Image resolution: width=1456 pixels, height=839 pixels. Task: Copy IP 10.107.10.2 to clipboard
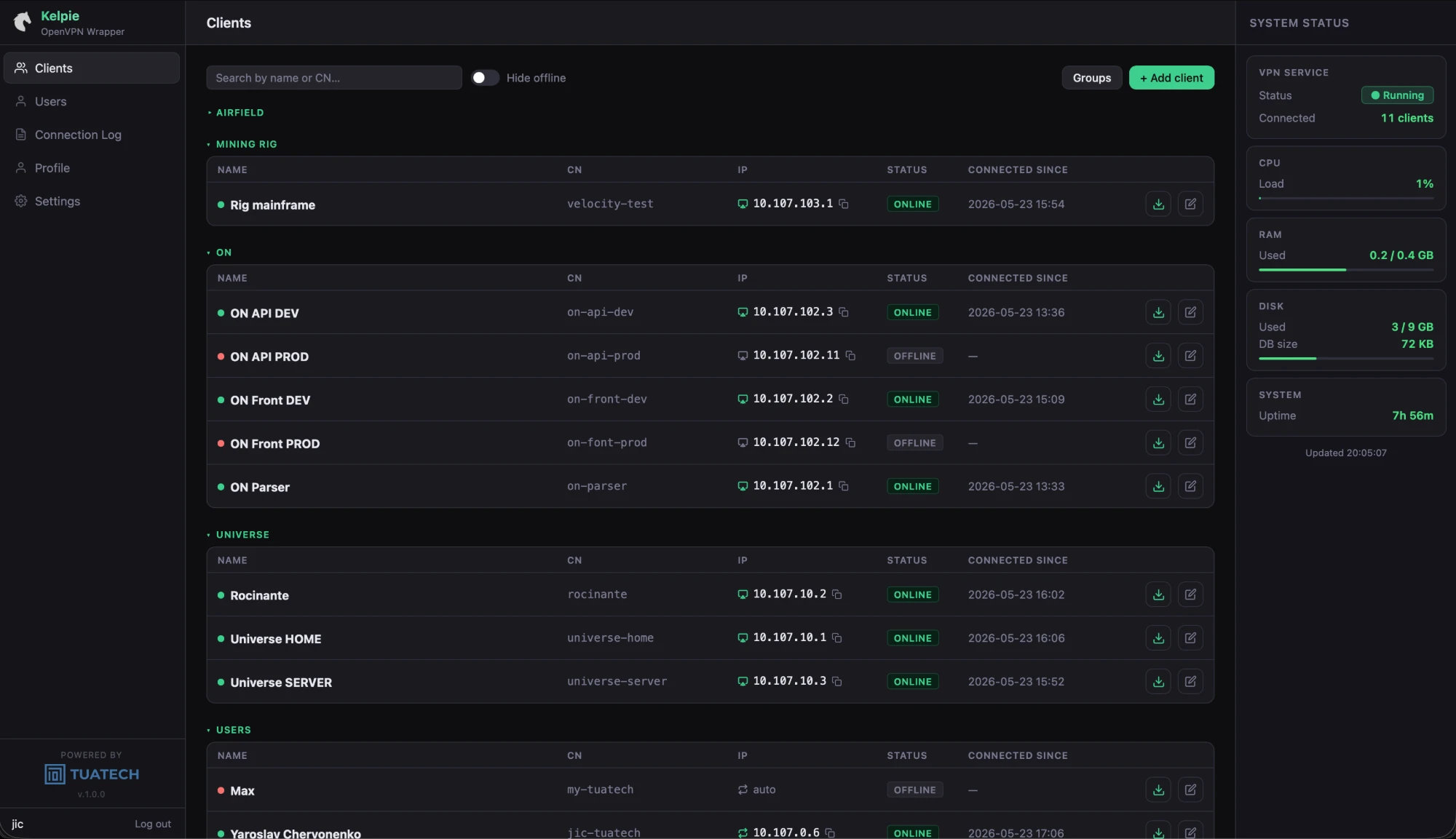[x=837, y=595]
